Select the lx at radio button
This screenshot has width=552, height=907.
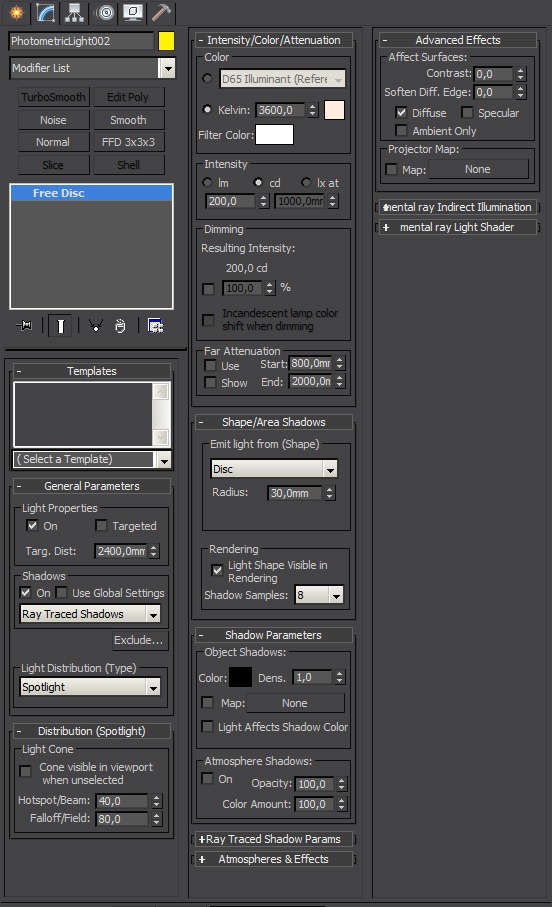click(x=306, y=183)
